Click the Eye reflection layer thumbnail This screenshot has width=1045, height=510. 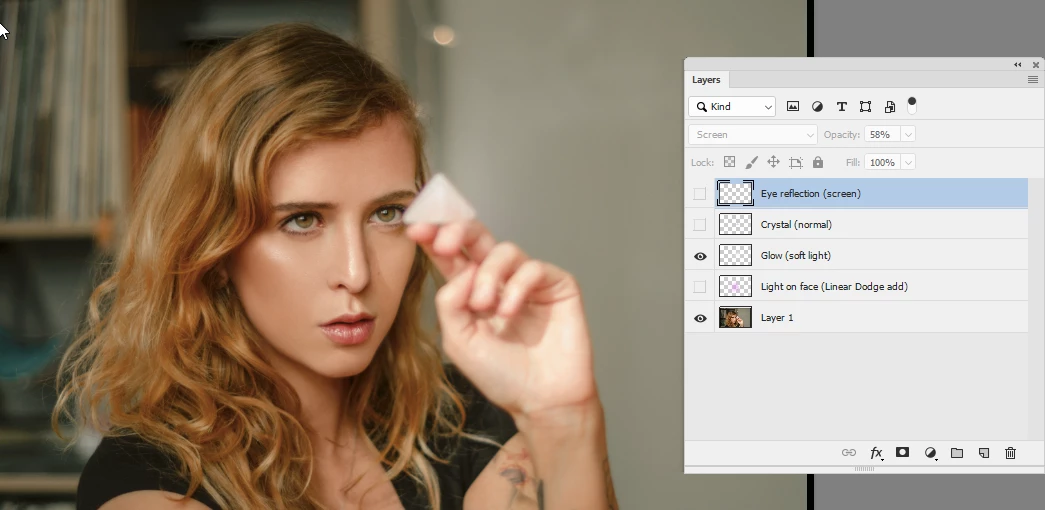tap(735, 193)
